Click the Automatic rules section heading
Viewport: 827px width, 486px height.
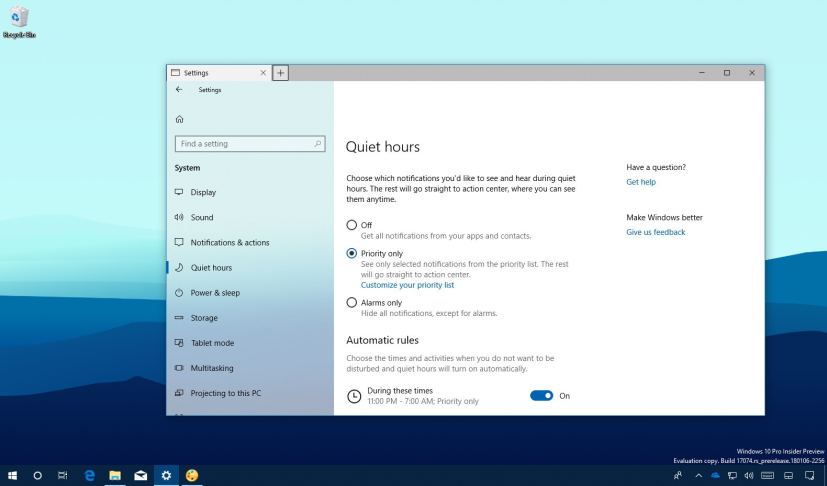click(x=382, y=340)
